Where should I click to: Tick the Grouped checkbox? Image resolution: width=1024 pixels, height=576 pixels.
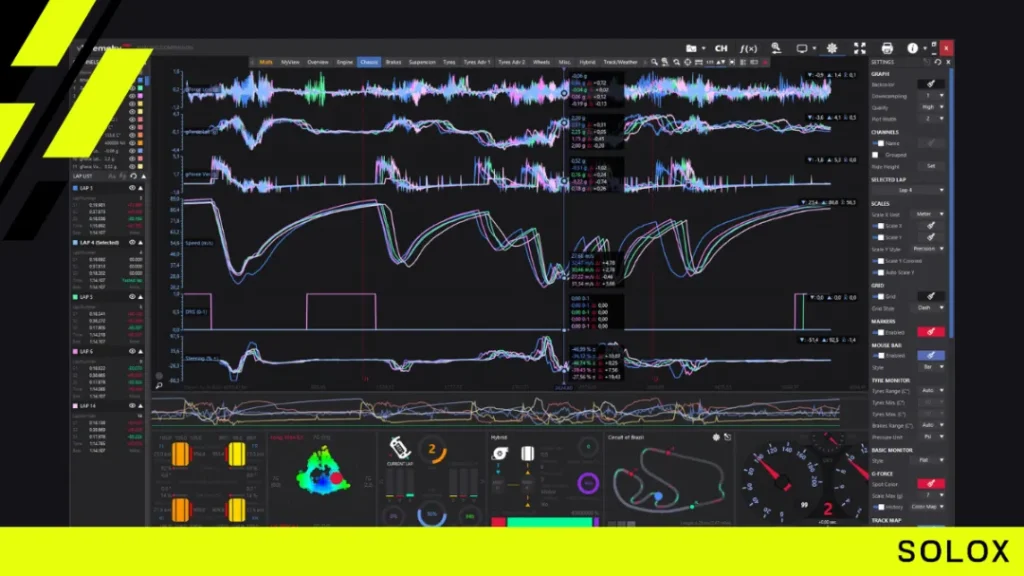(875, 155)
